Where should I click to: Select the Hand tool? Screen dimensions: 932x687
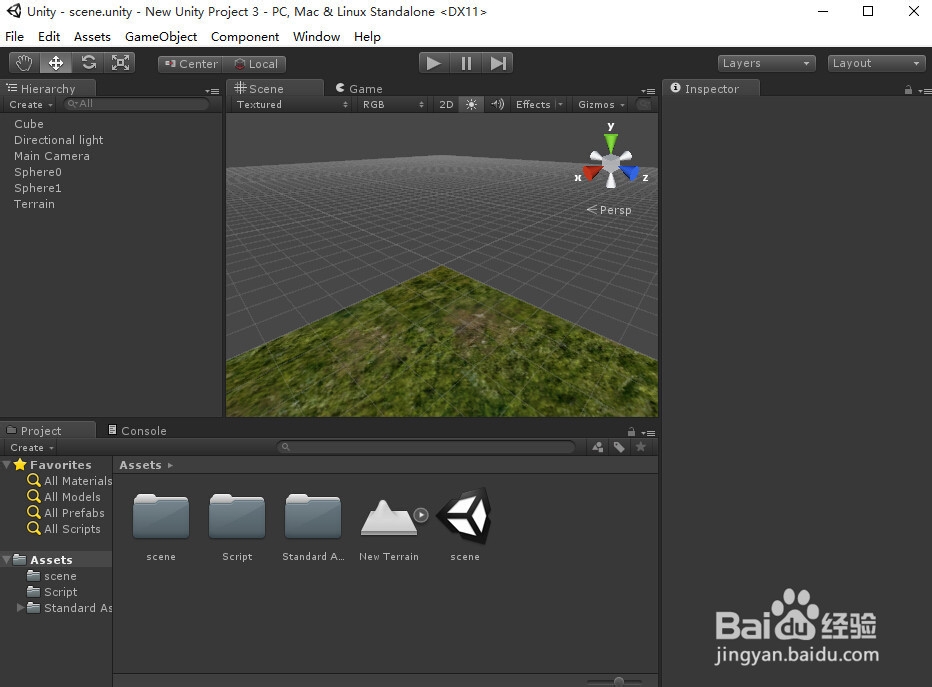click(24, 63)
